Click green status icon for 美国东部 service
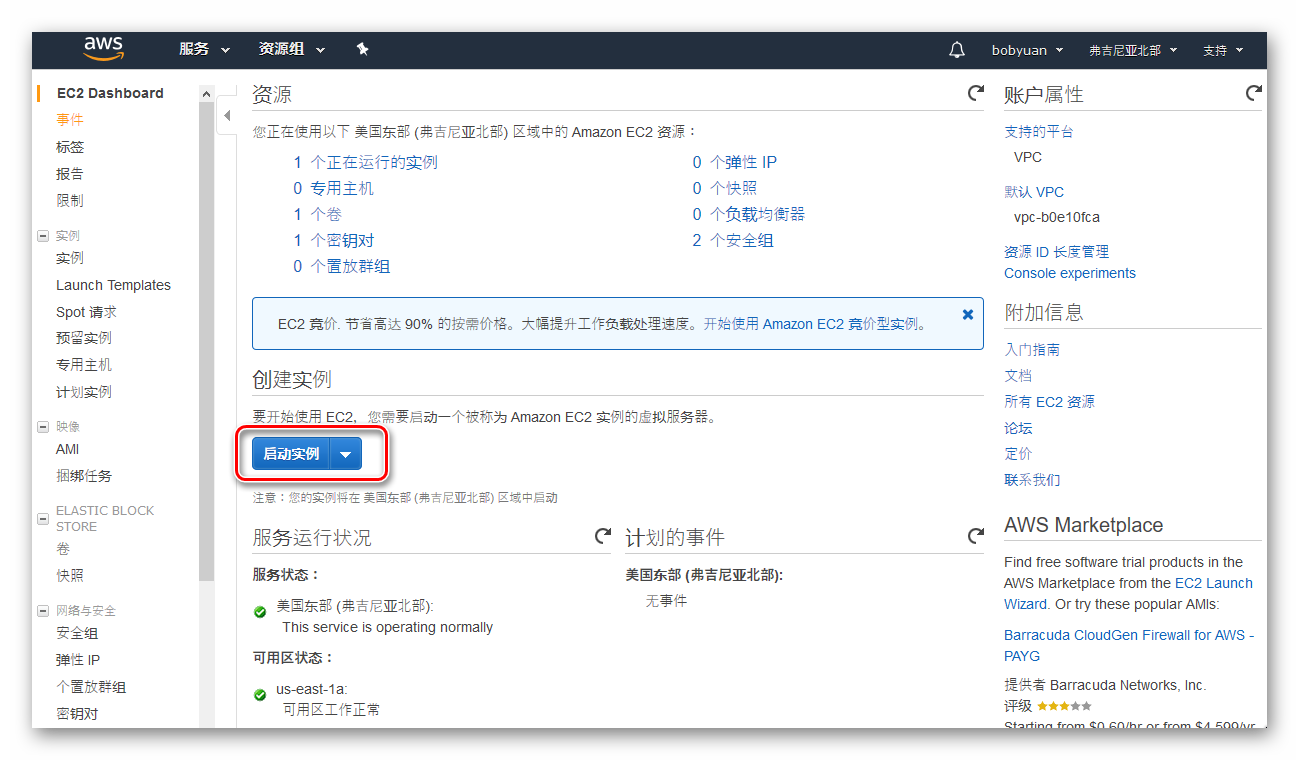 [x=259, y=610]
